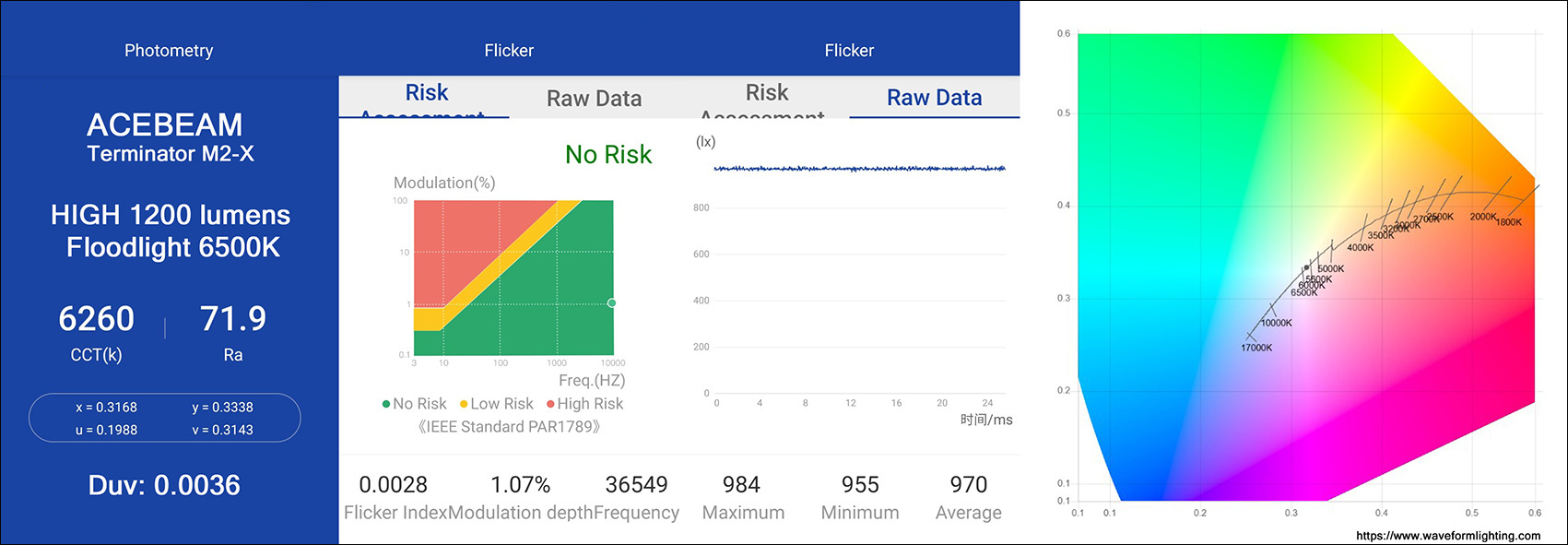The image size is (1568, 545).
Task: Click the measured point on the chromaticity diagram
Action: (x=1306, y=267)
